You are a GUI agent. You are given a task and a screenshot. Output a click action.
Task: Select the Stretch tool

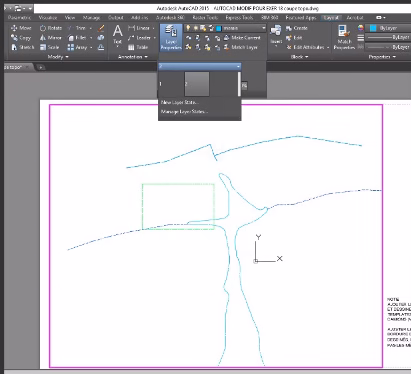click(23, 47)
